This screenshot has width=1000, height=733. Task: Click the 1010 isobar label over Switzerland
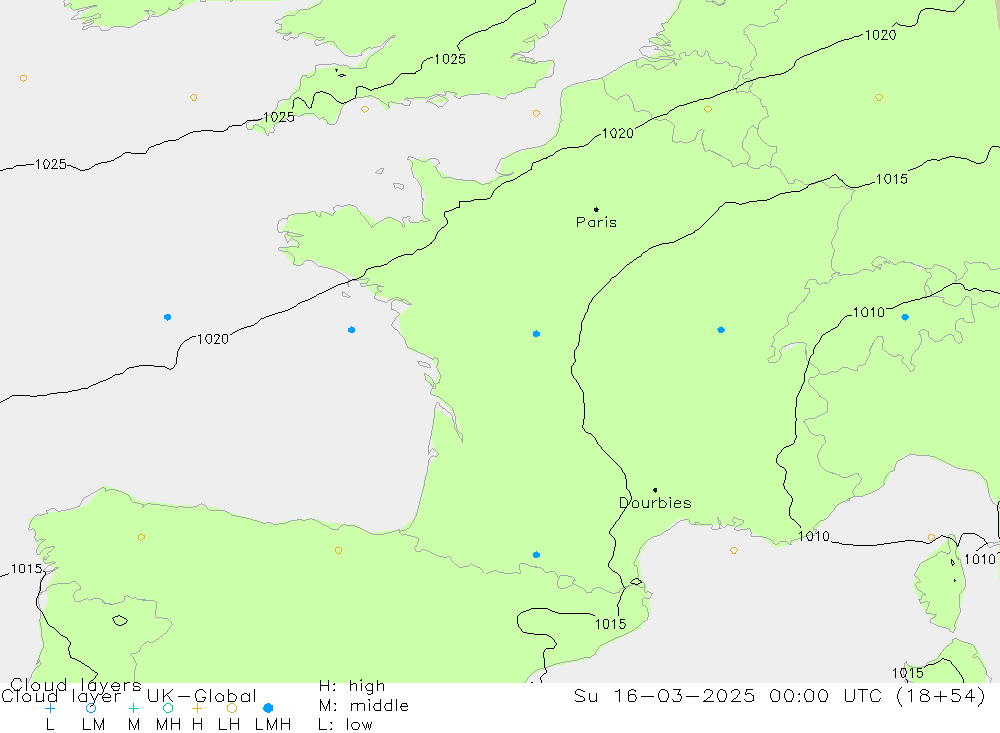coord(869,313)
